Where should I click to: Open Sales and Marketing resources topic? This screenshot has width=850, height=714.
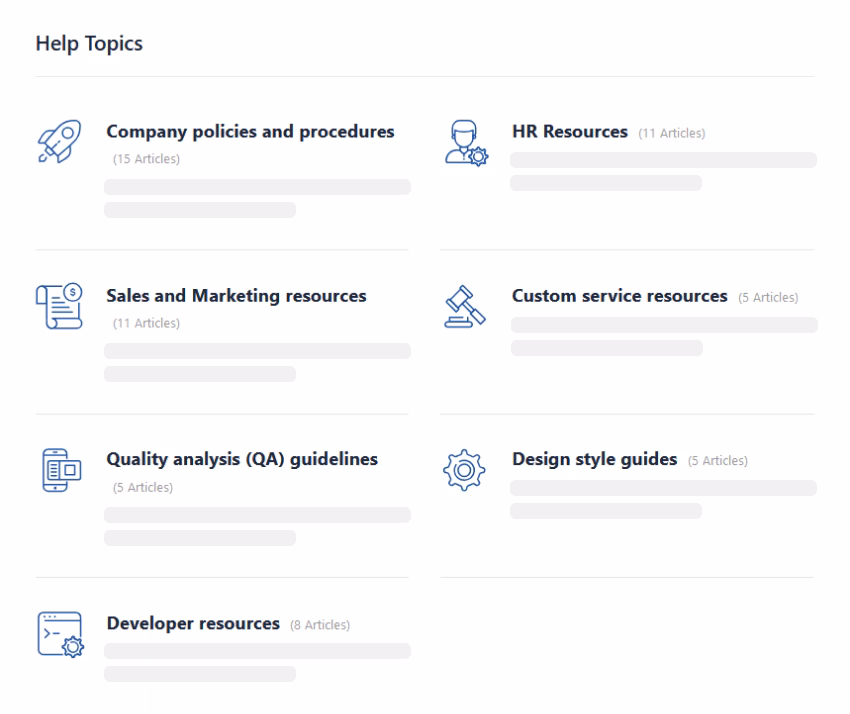coord(236,296)
